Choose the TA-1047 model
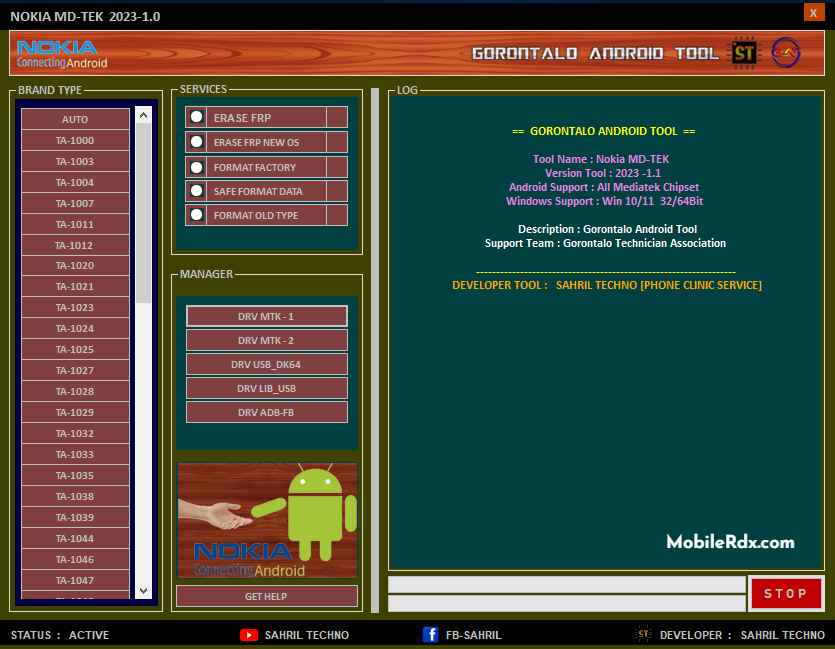Screen dimensions: 835x649 (x=75, y=580)
